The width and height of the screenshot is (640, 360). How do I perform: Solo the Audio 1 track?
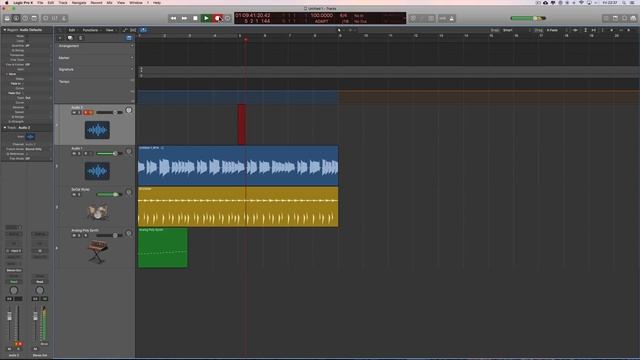79,153
